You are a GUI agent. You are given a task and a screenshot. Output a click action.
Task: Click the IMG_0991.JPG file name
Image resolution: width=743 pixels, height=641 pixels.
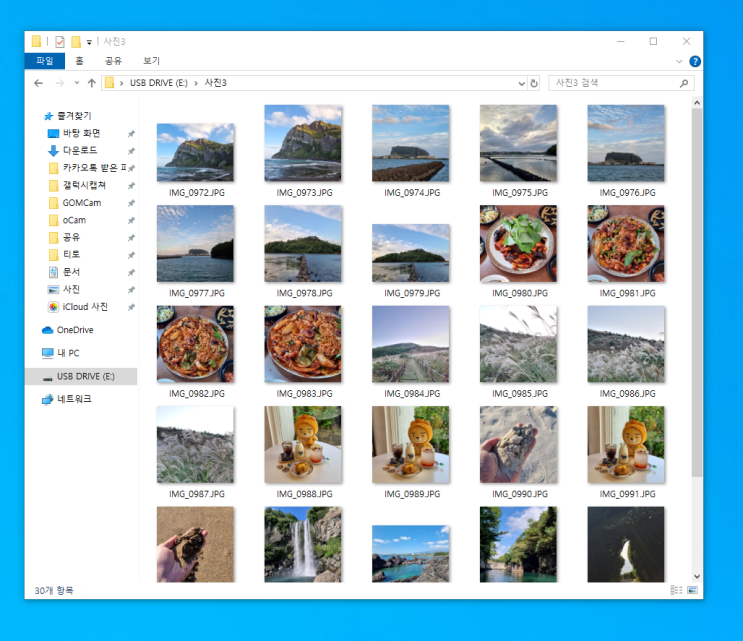coord(627,494)
